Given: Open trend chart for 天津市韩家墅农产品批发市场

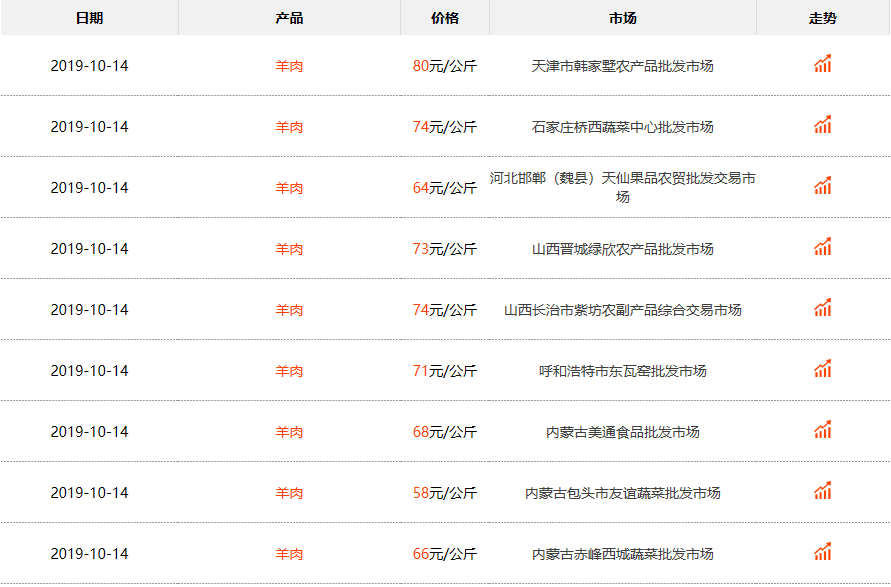Looking at the screenshot, I should tap(822, 64).
